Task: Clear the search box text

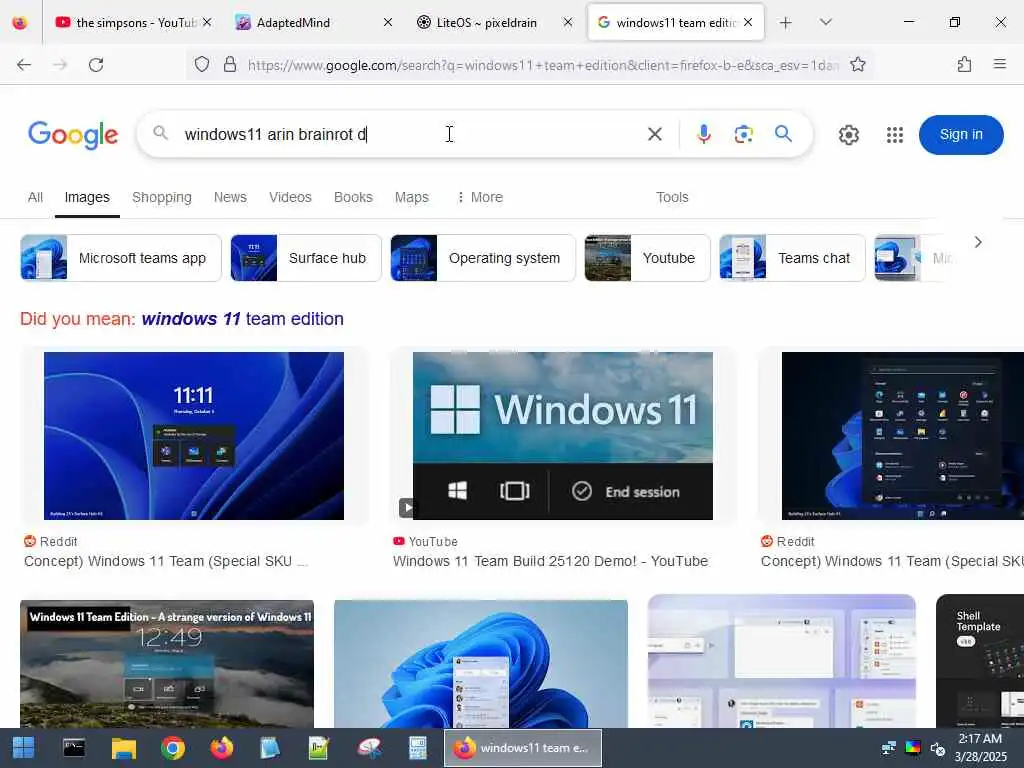Action: pyautogui.click(x=654, y=135)
